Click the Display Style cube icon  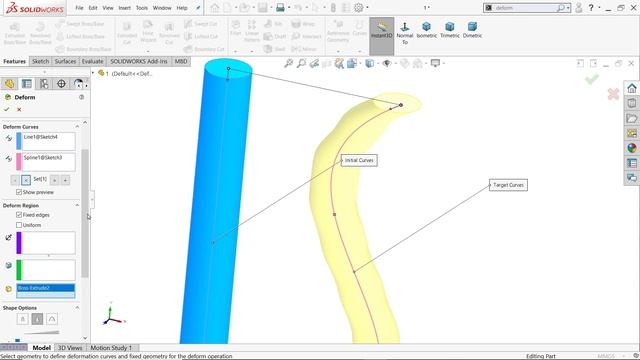point(369,63)
